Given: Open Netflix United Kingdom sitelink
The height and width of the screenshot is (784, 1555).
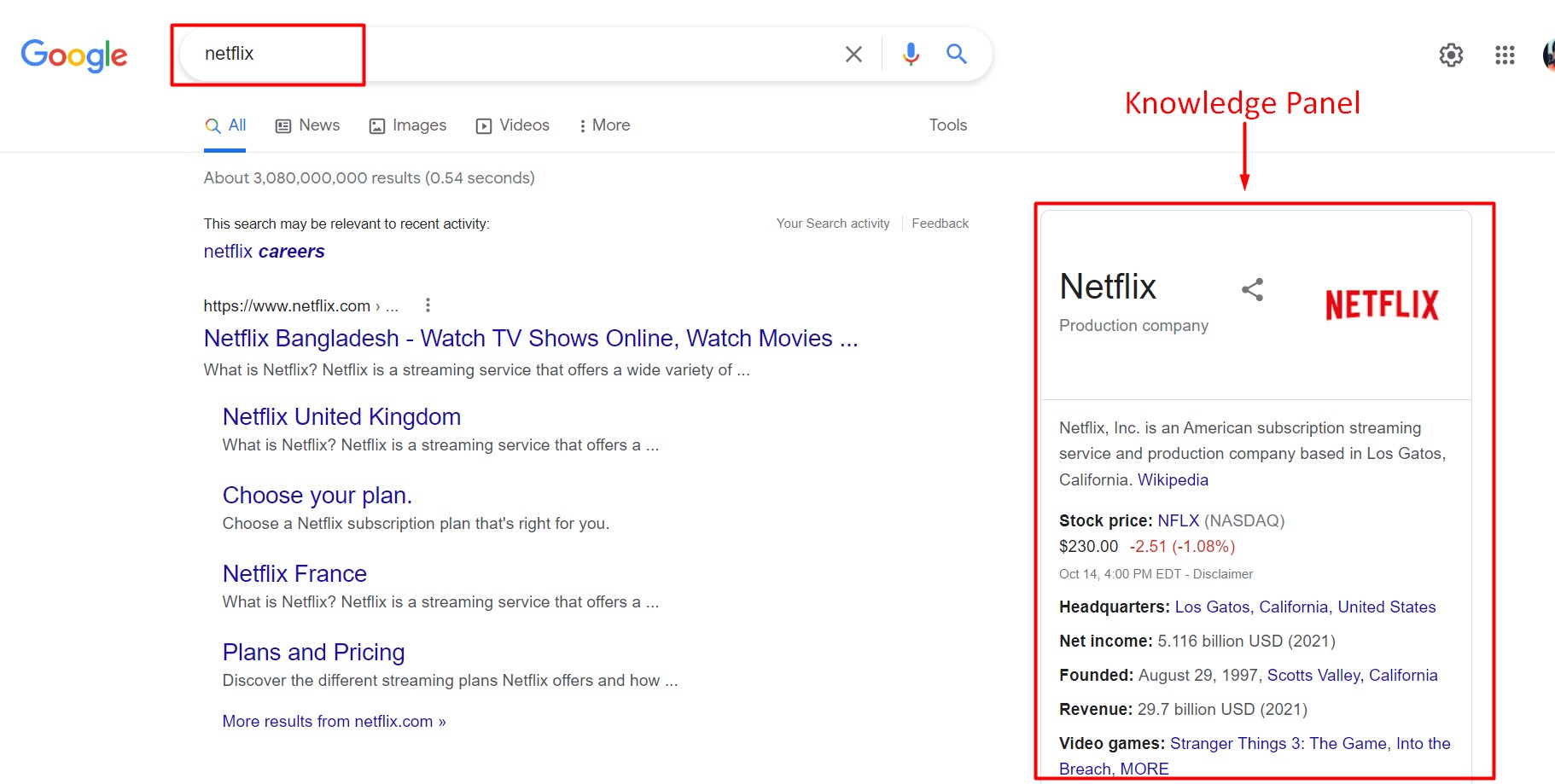Looking at the screenshot, I should click(341, 417).
